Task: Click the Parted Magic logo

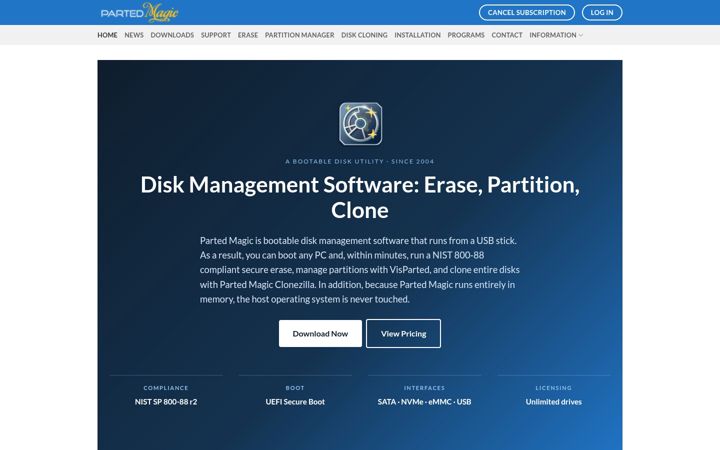Action: pos(140,12)
